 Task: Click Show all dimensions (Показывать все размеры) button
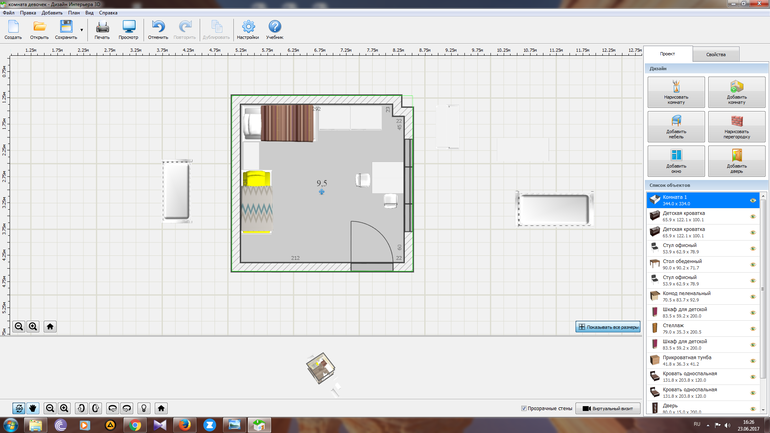608,326
